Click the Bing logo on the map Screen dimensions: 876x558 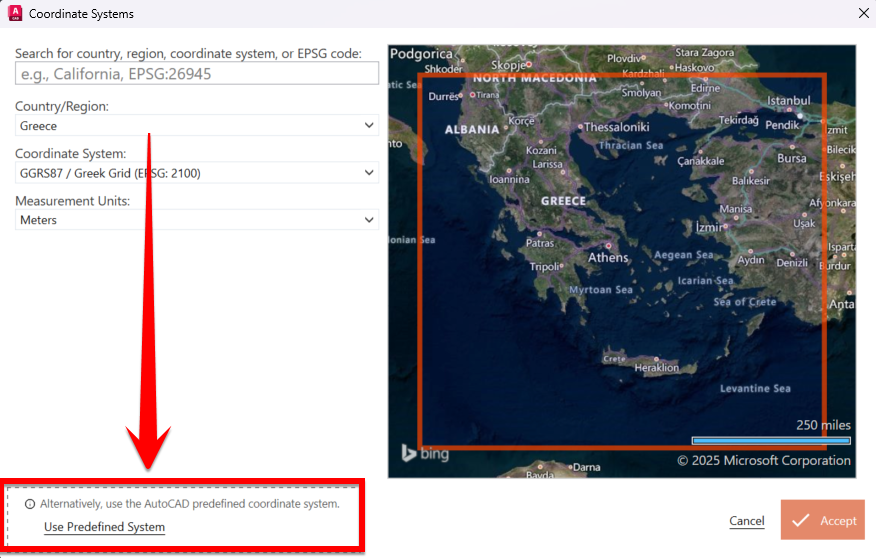425,453
